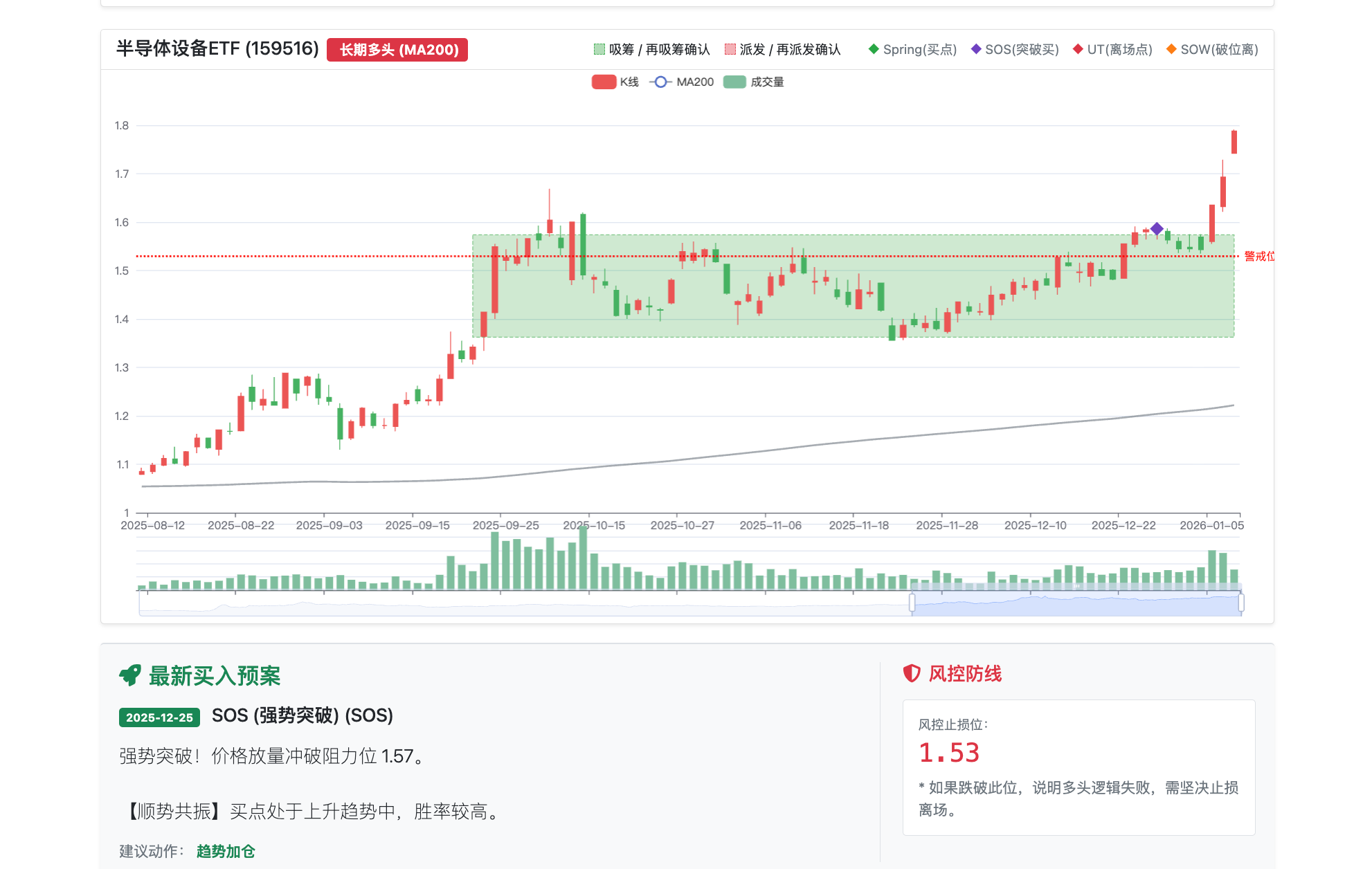This screenshot has width=1372, height=869.
Task: Toggle K线 series in chart legend
Action: [604, 82]
